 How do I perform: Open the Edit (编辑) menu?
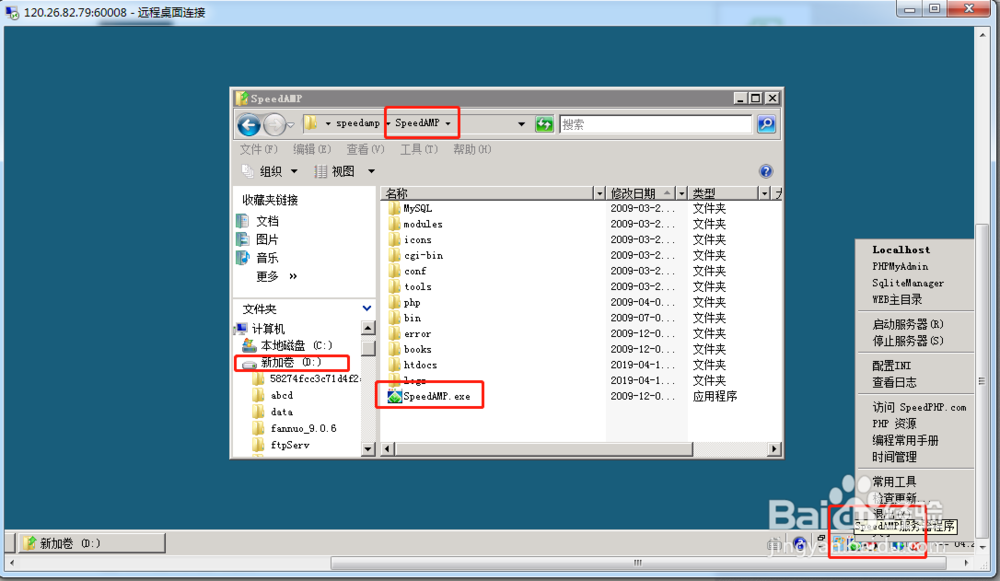coord(312,149)
